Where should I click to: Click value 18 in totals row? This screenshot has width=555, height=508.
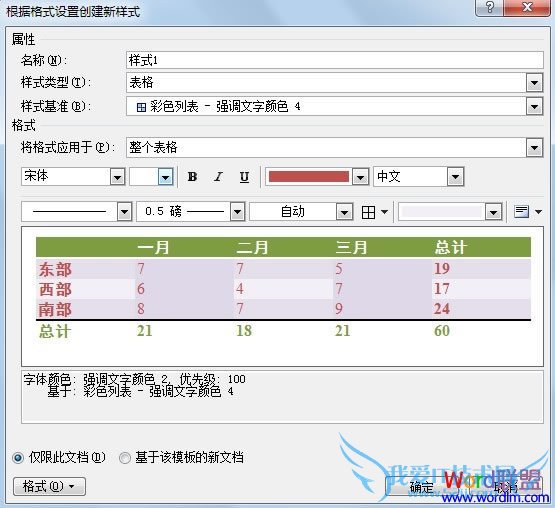pyautogui.click(x=244, y=331)
